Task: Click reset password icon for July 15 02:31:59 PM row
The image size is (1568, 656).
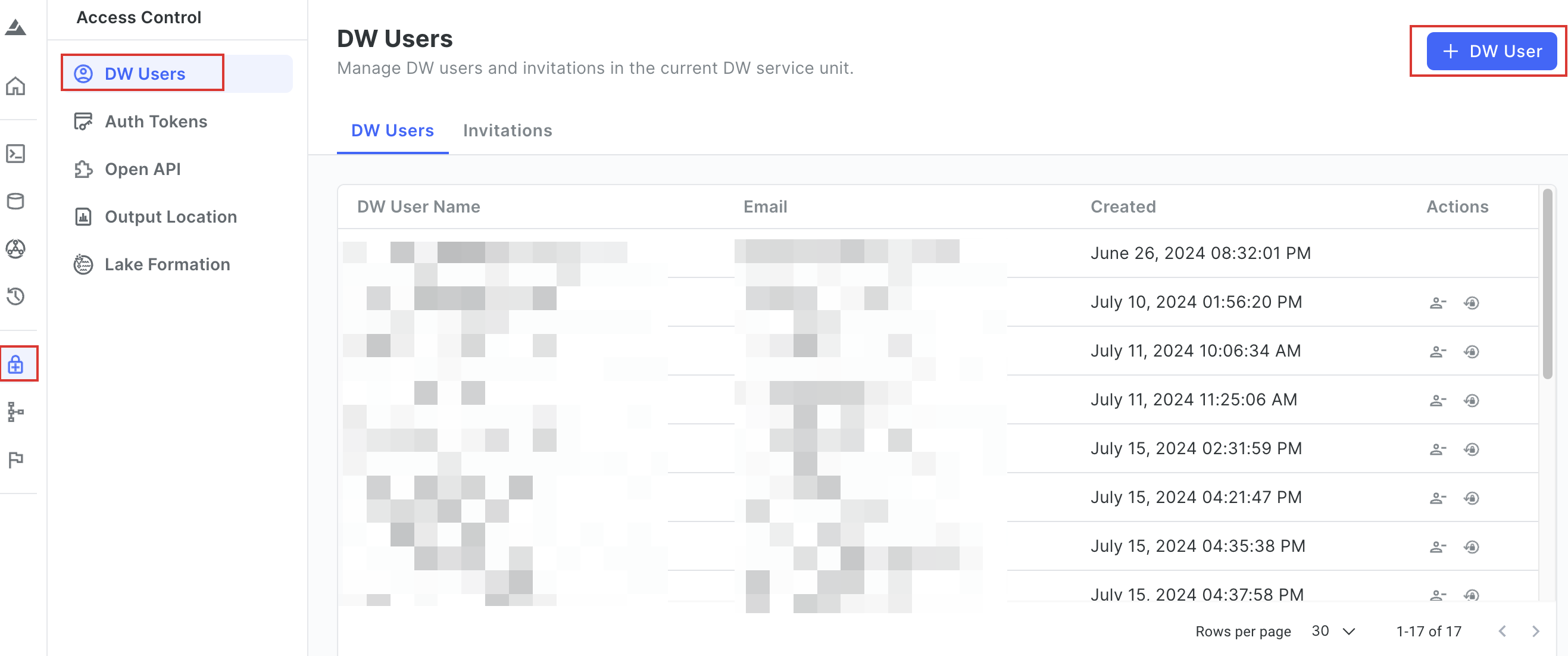Action: click(1472, 449)
